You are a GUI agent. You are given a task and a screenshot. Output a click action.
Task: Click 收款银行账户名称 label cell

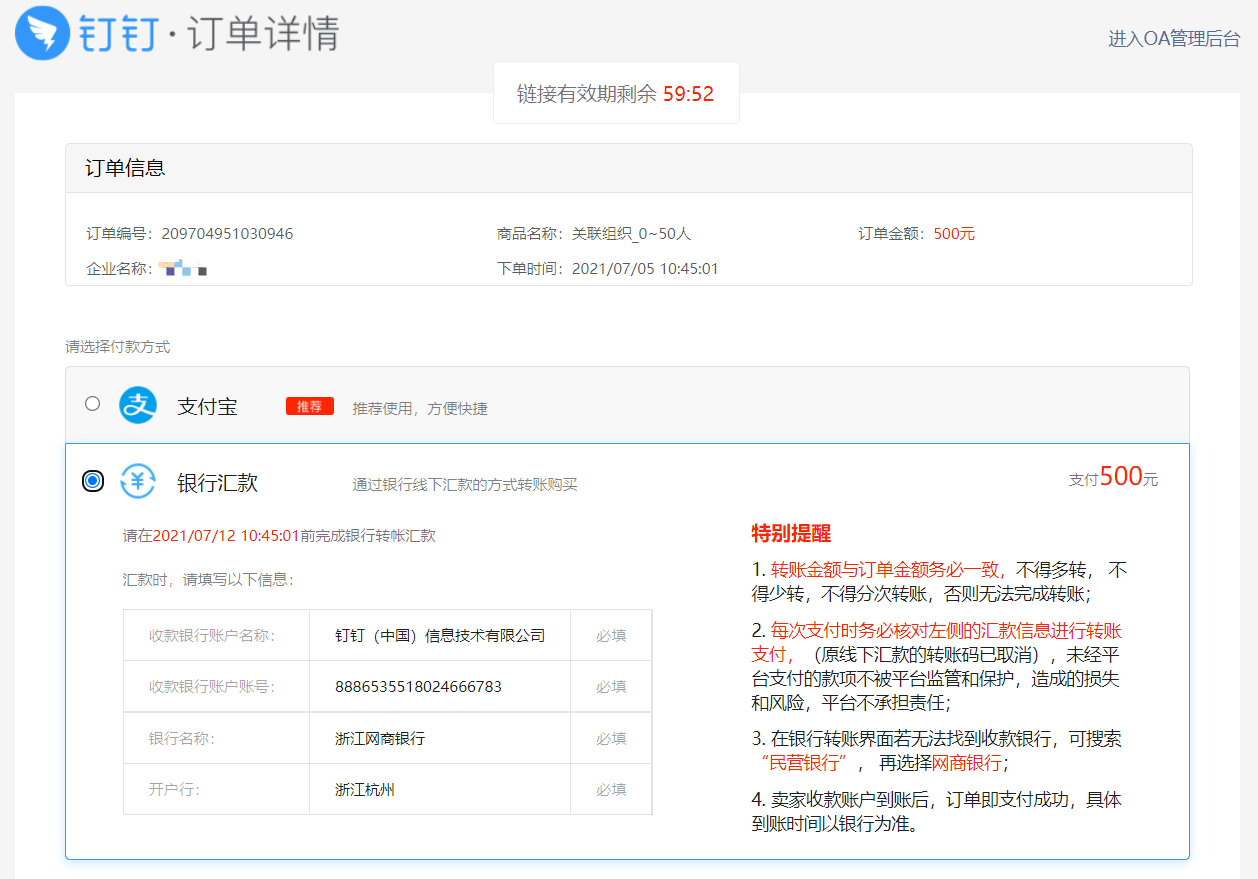click(x=216, y=635)
